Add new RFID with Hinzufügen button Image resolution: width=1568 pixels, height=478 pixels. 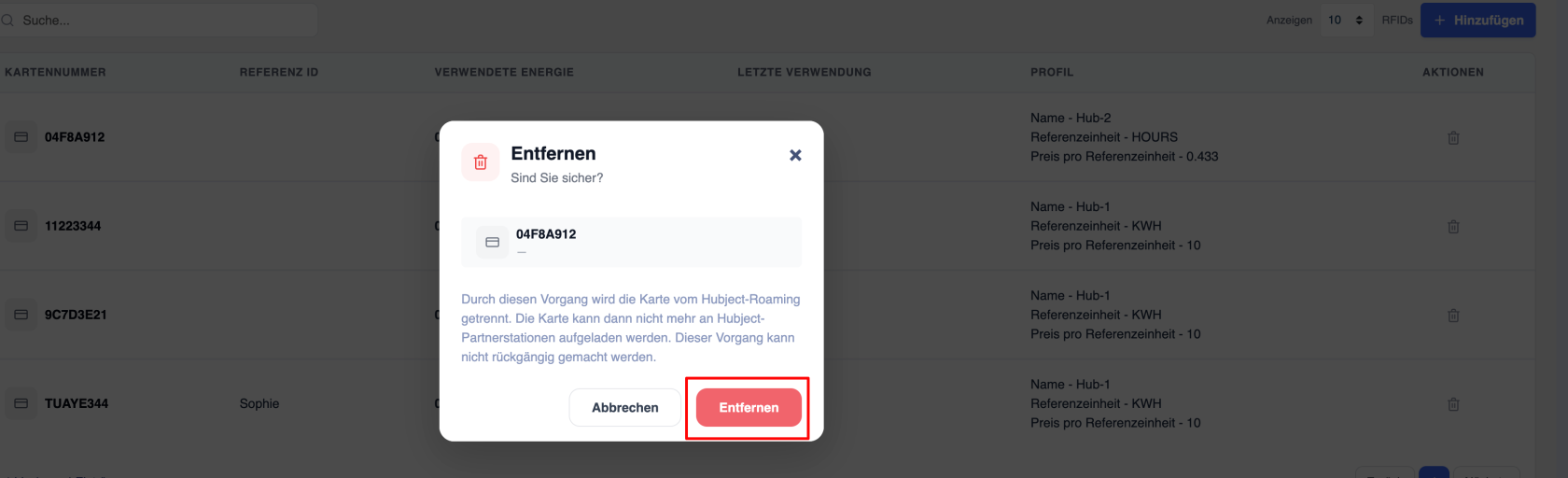click(x=1478, y=20)
